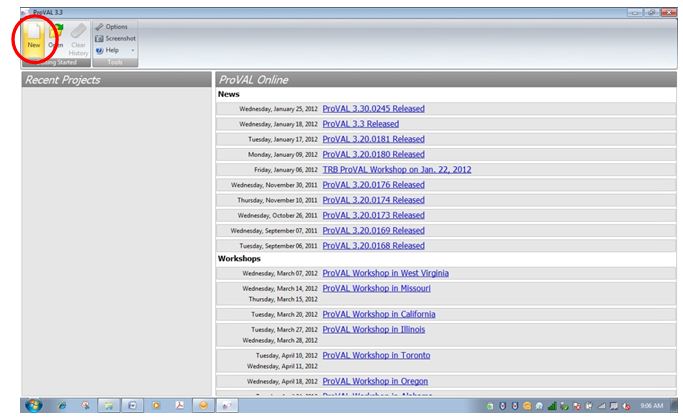Click the ProVAL Online panel header

point(446,80)
